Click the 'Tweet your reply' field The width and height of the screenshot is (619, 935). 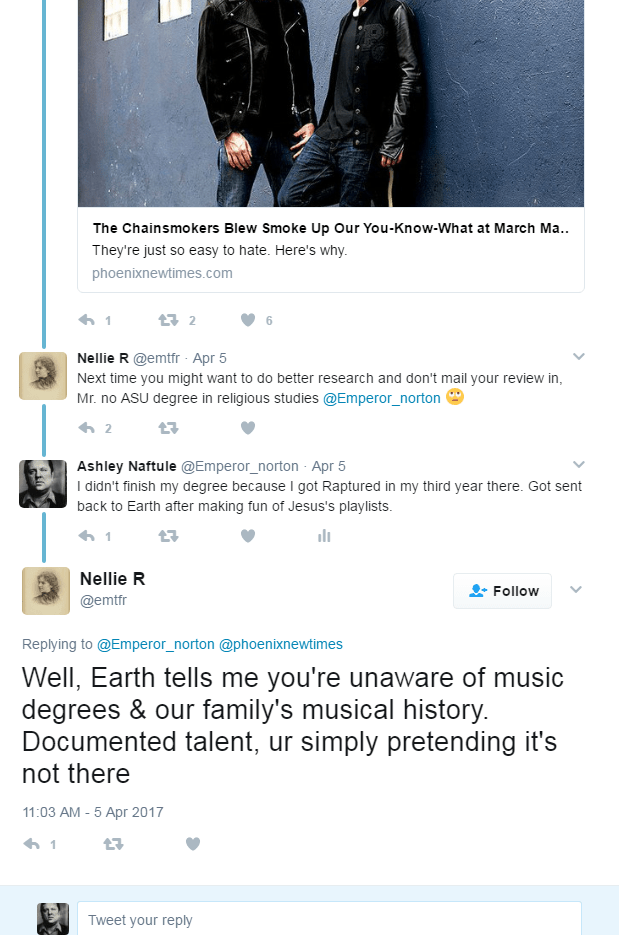[x=329, y=920]
